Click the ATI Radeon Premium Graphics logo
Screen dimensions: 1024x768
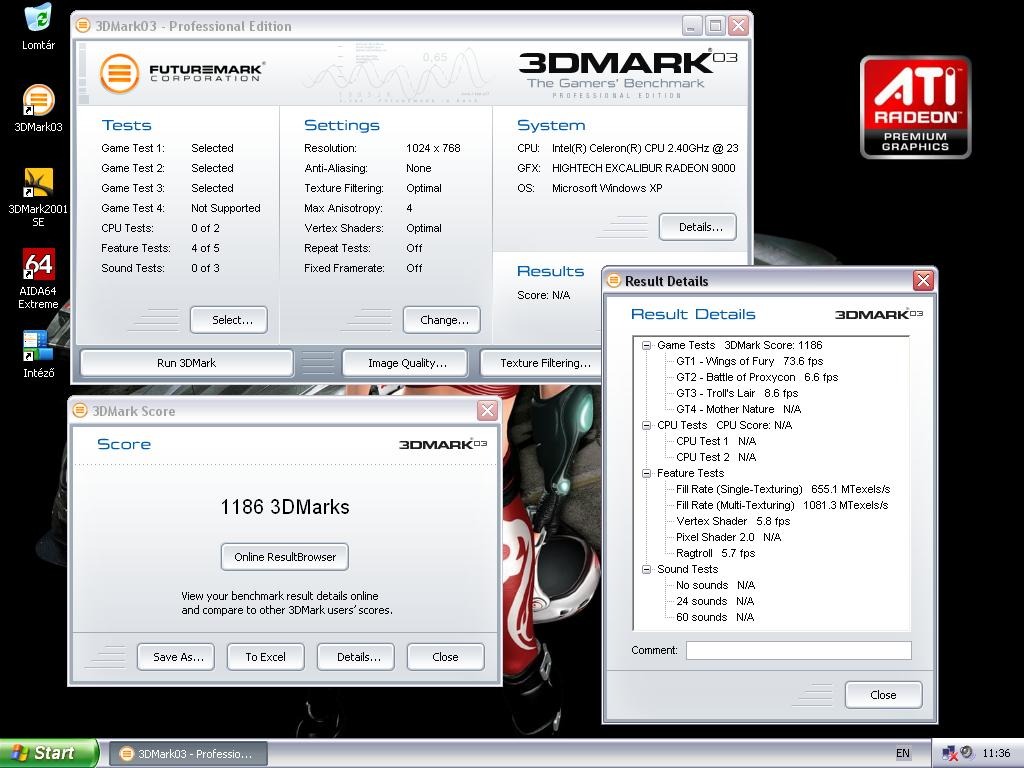pos(915,107)
